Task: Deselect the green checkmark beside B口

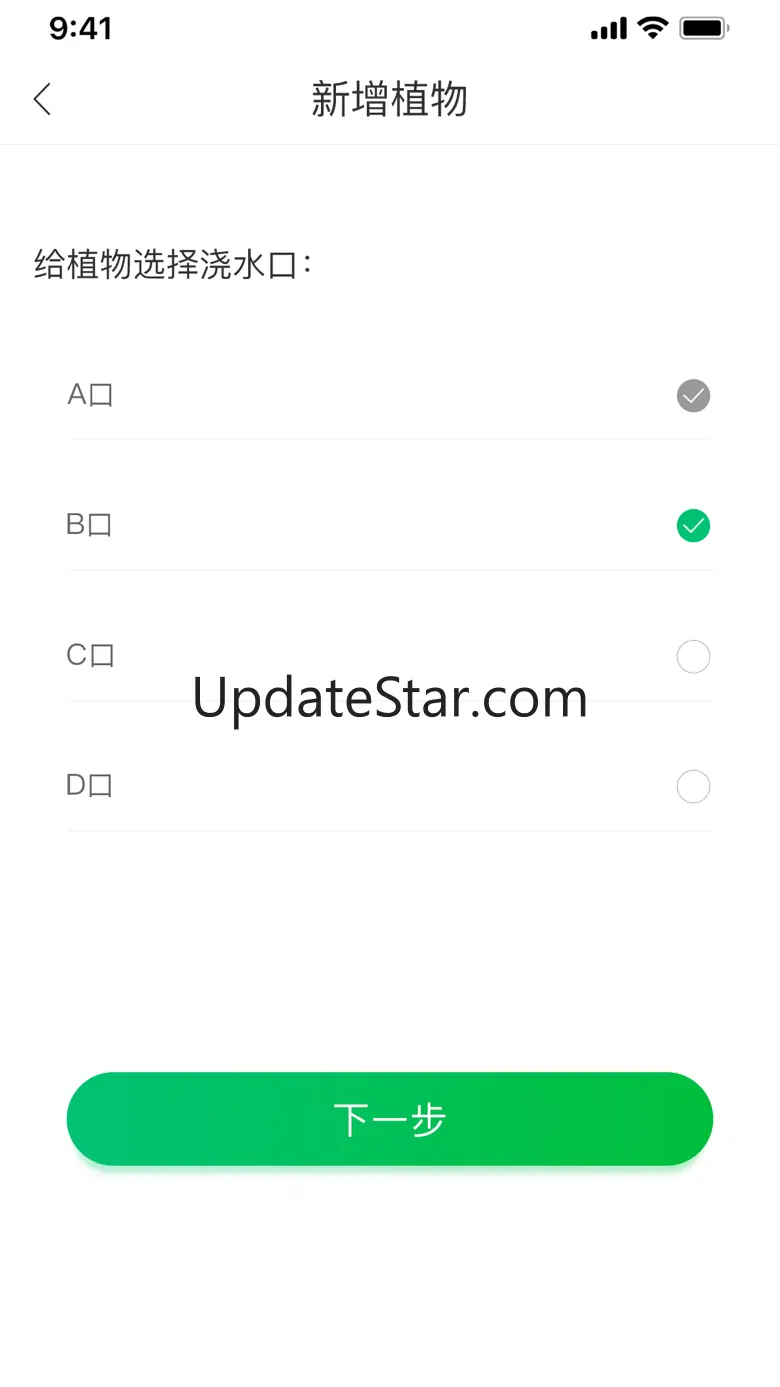Action: tap(693, 525)
